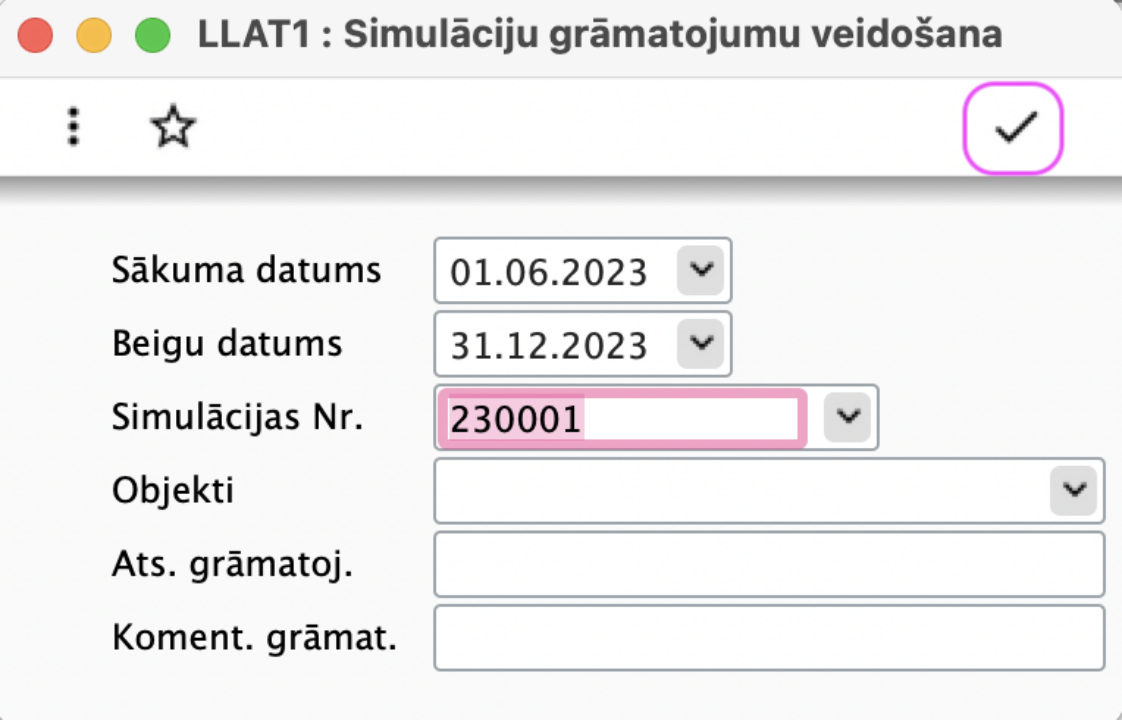Click the window title Simulāciju grāmatojumu veidošana
Viewport: 1122px width, 720px height.
click(673, 34)
